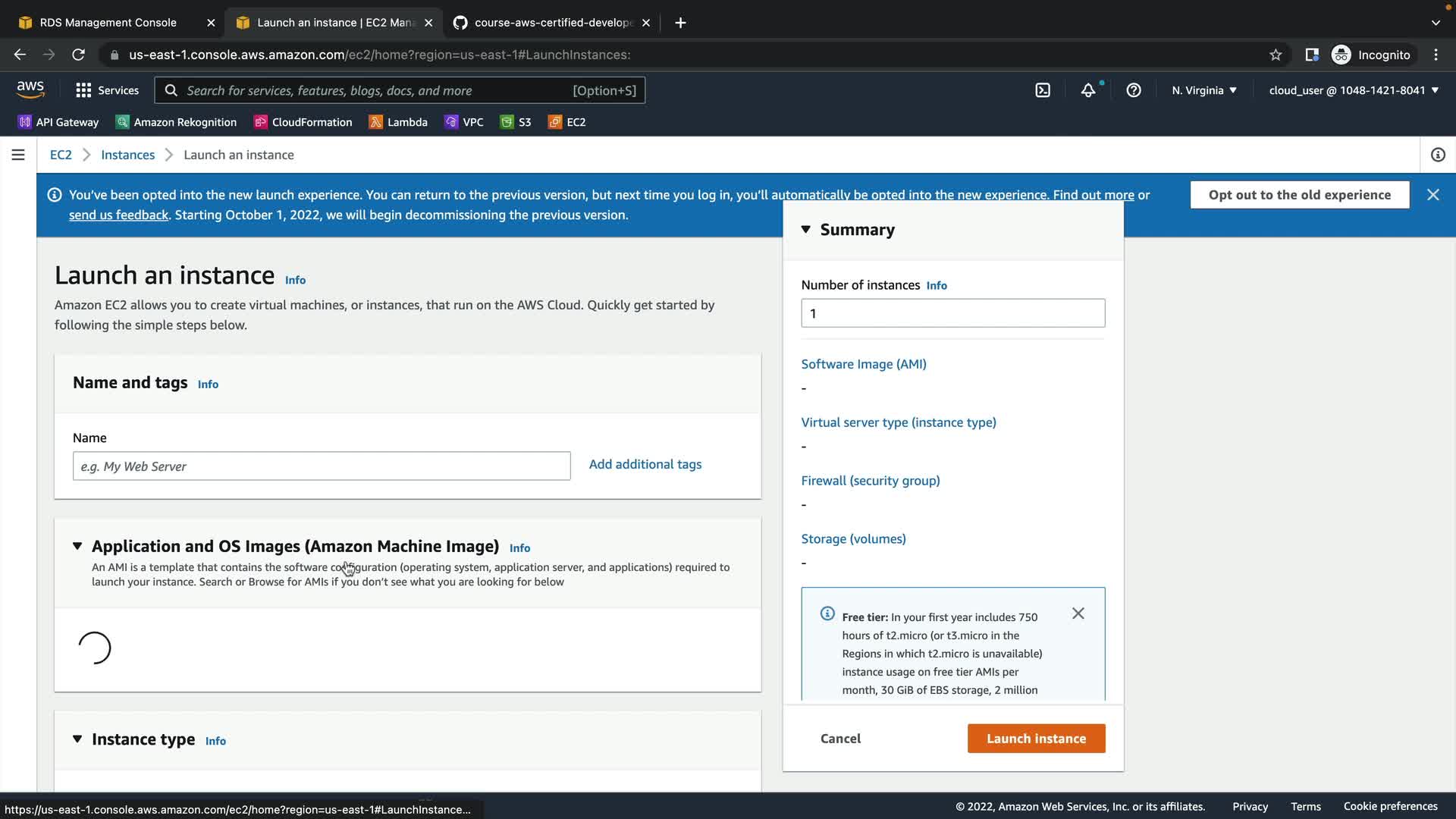Dismiss the Free tier info box

(1078, 613)
